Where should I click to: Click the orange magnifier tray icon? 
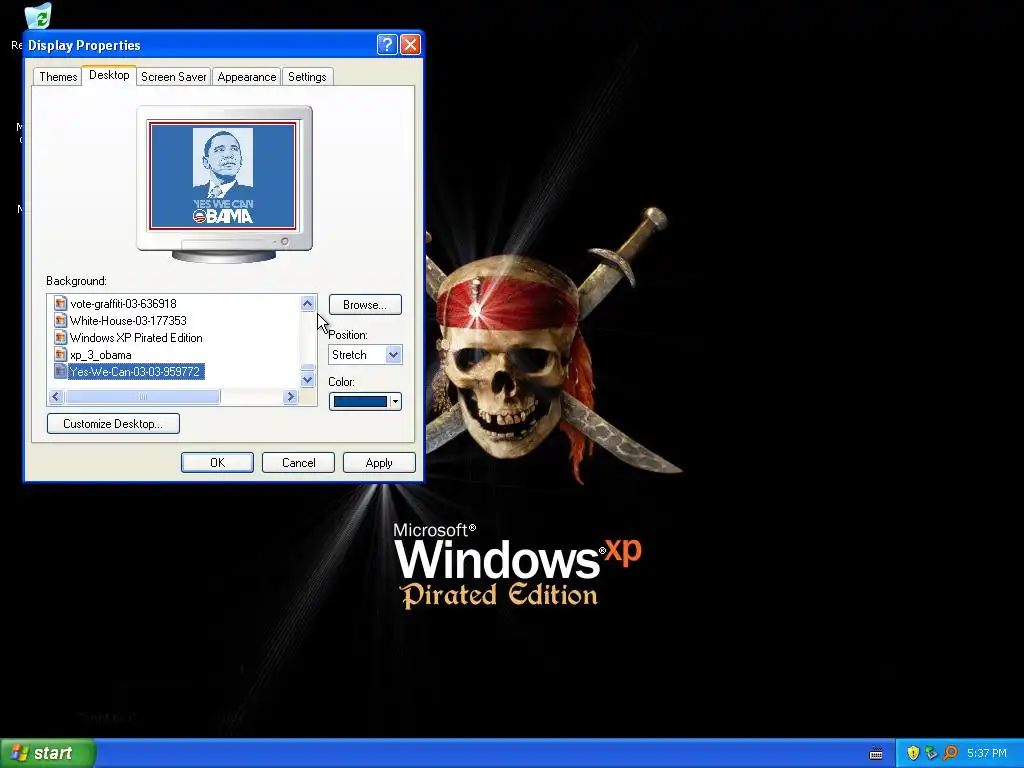tap(950, 753)
